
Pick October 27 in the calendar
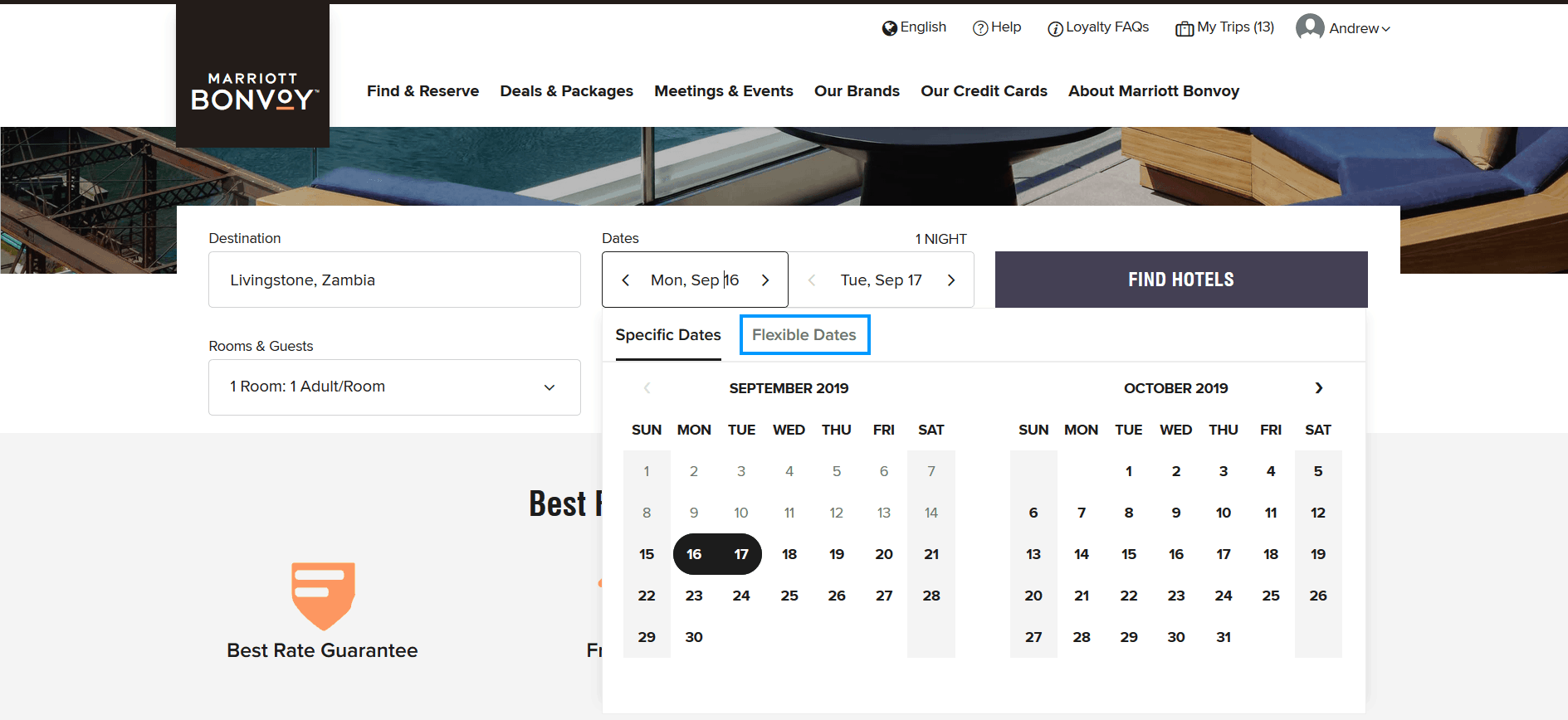pos(1033,637)
